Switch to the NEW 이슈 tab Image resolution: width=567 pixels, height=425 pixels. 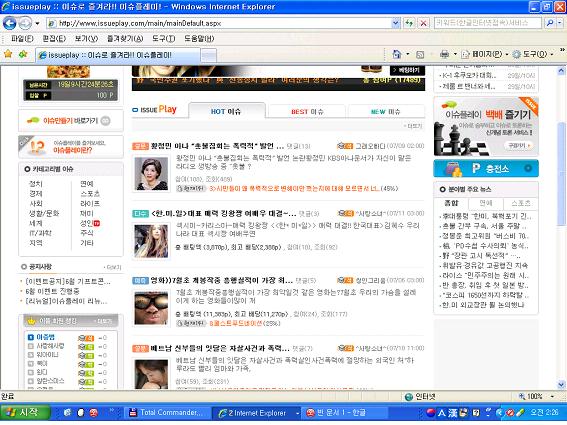[385, 111]
